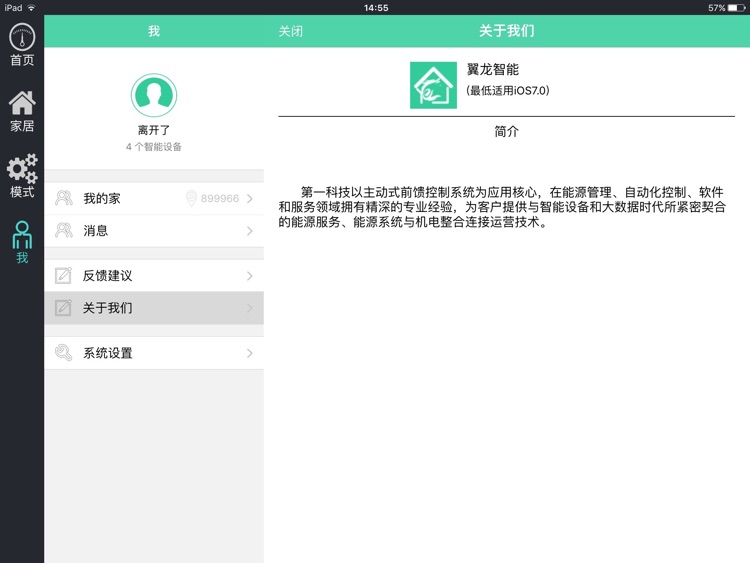Select the 关于我们 menu entry
The image size is (750, 563).
click(x=154, y=308)
